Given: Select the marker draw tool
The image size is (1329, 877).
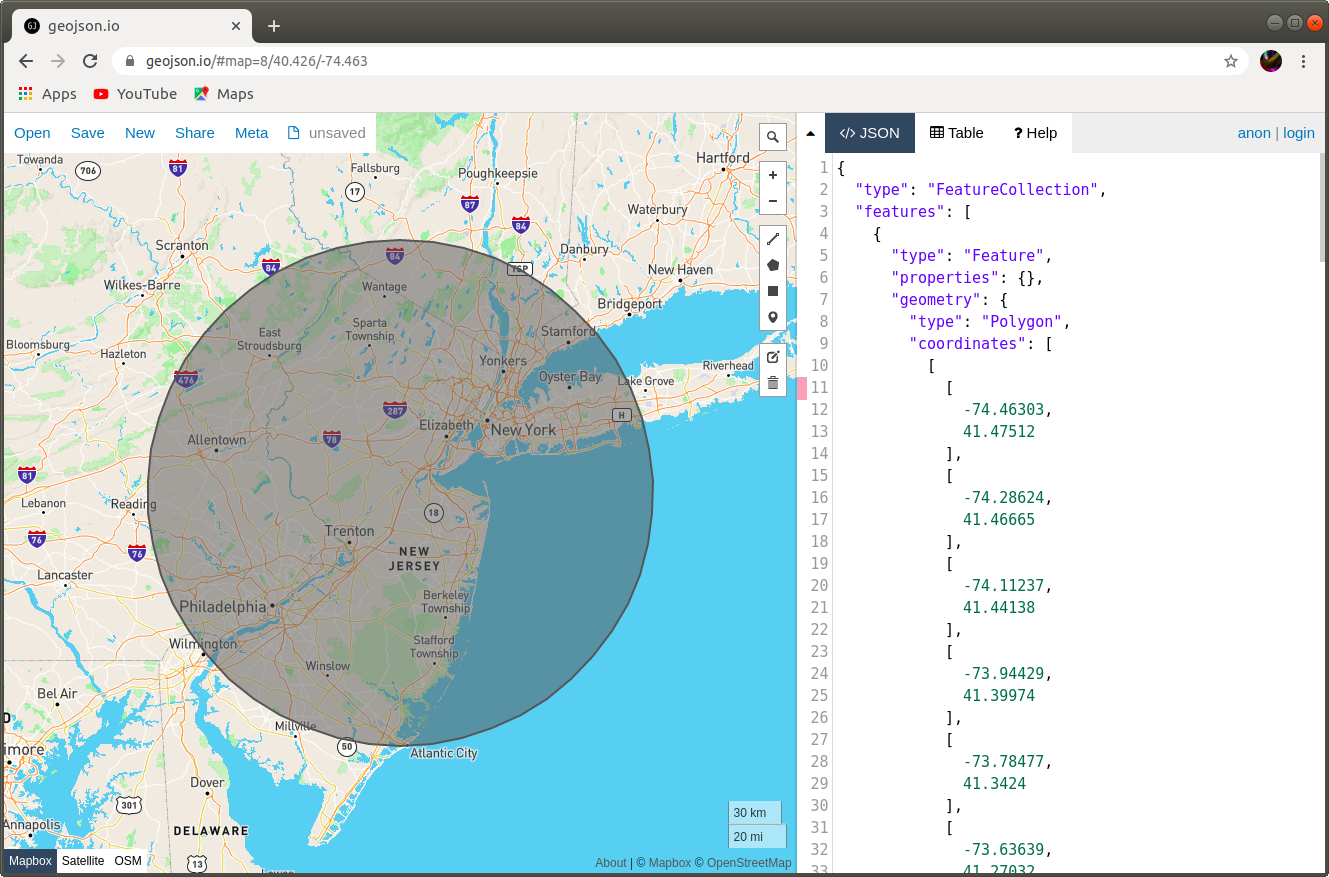Looking at the screenshot, I should 772,316.
